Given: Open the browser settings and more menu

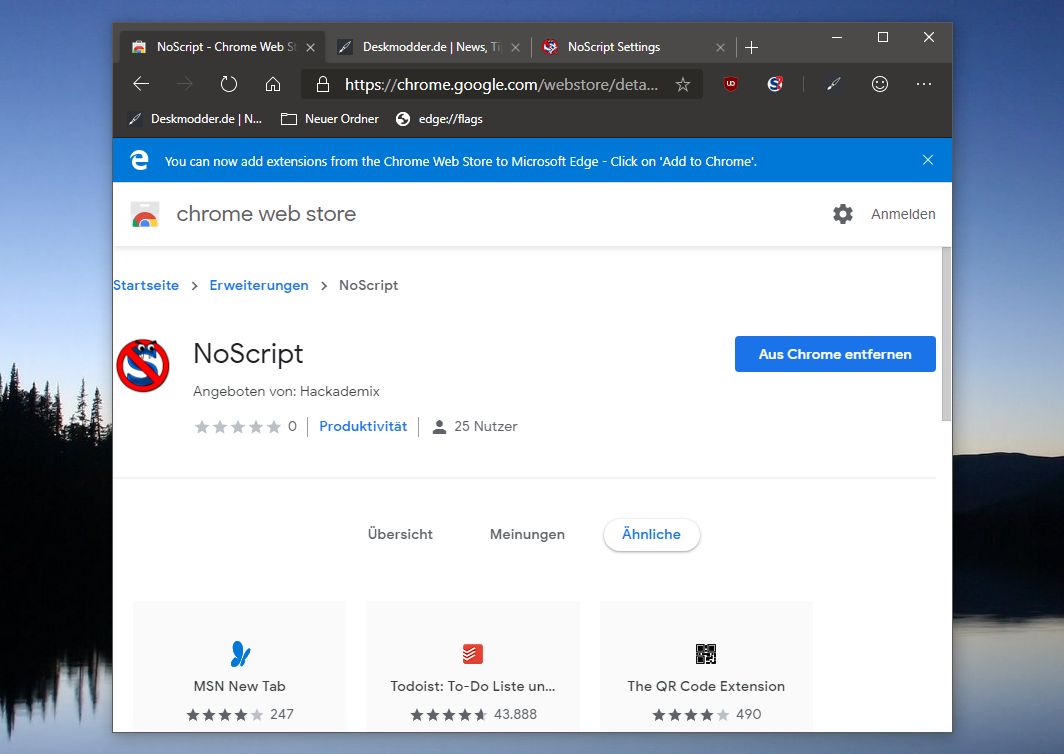Looking at the screenshot, I should 924,84.
